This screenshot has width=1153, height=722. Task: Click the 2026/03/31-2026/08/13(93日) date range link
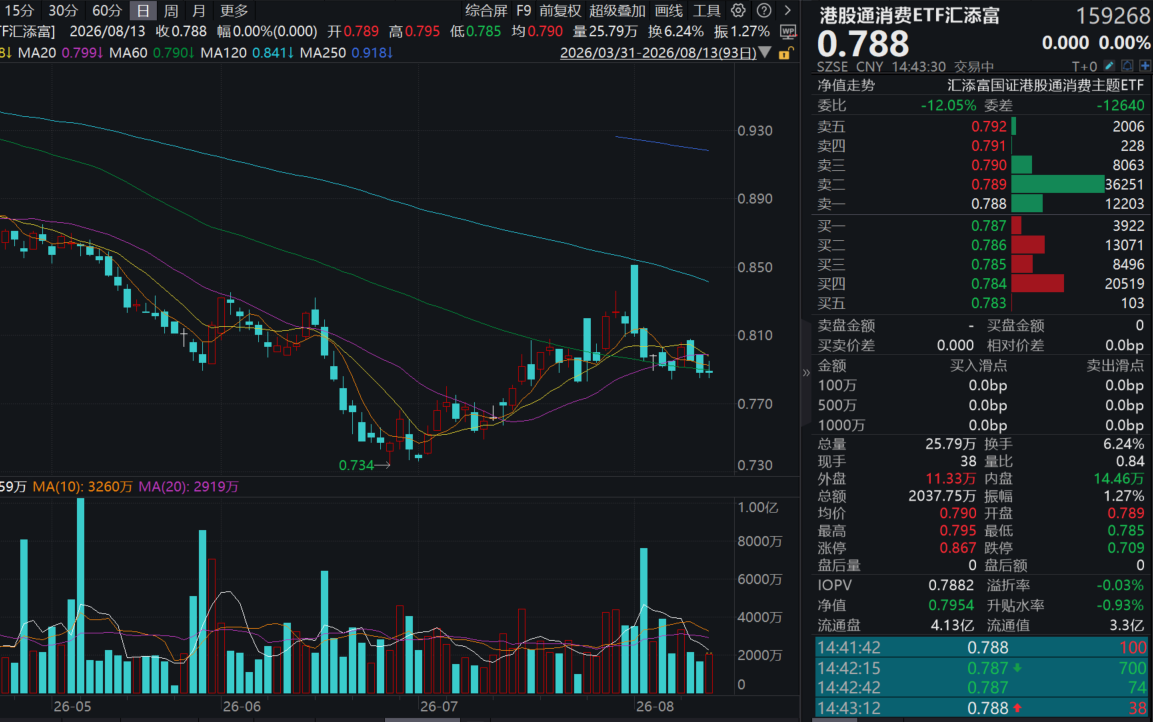(658, 53)
